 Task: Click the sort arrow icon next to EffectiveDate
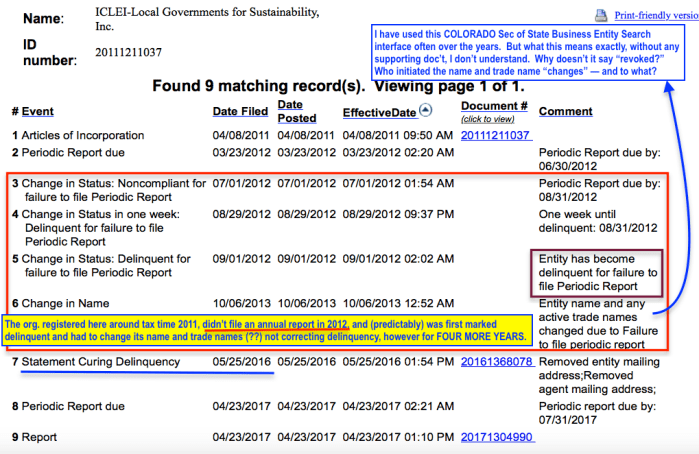(425, 111)
